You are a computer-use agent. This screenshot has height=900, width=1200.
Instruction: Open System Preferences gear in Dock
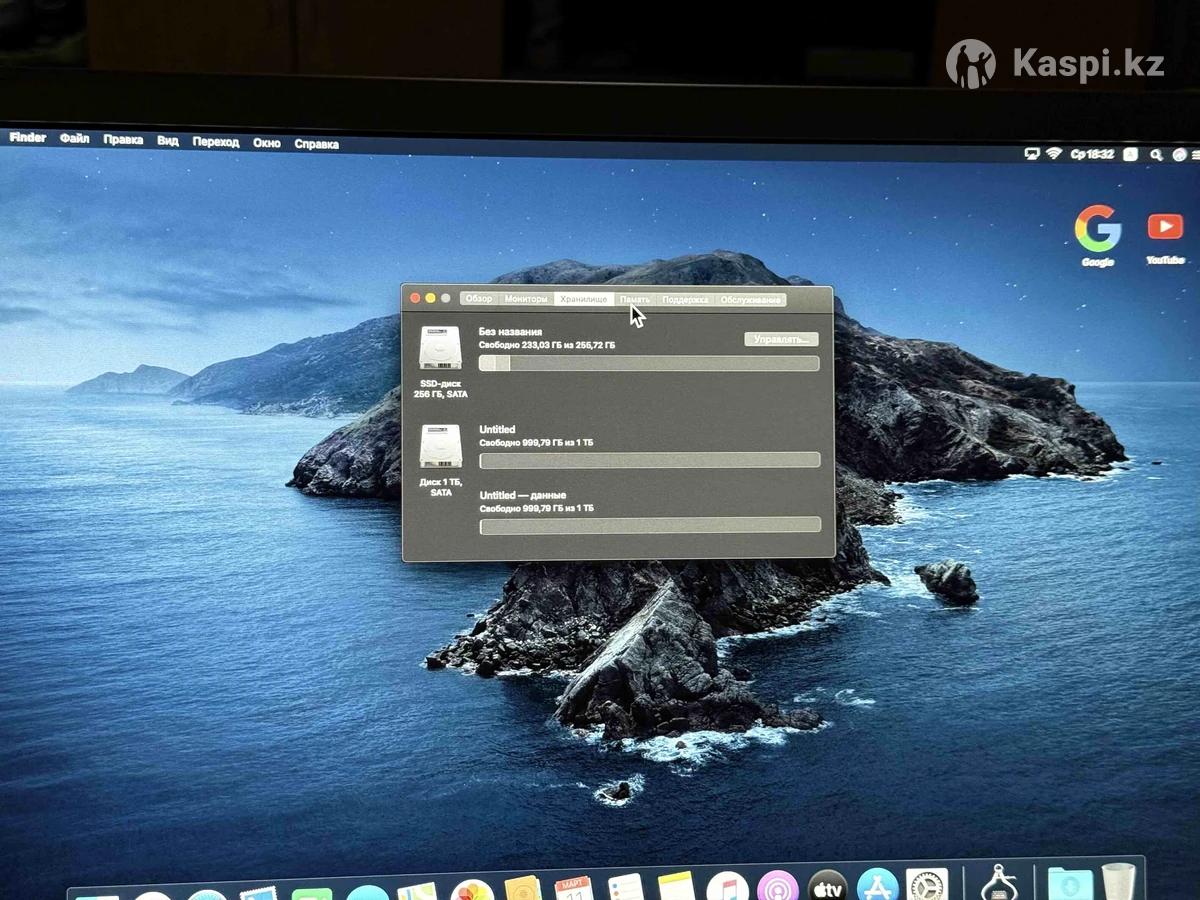click(x=927, y=886)
